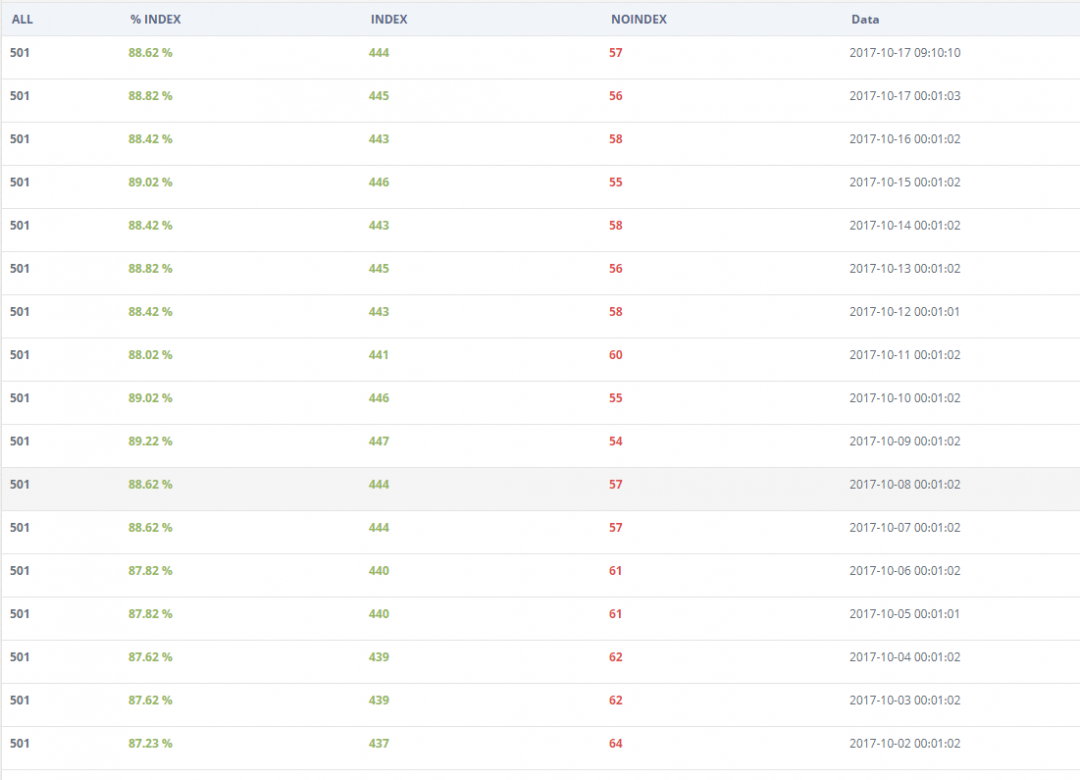Select the highlighted row for 2017-10-08
This screenshot has width=1080, height=780.
[x=540, y=484]
